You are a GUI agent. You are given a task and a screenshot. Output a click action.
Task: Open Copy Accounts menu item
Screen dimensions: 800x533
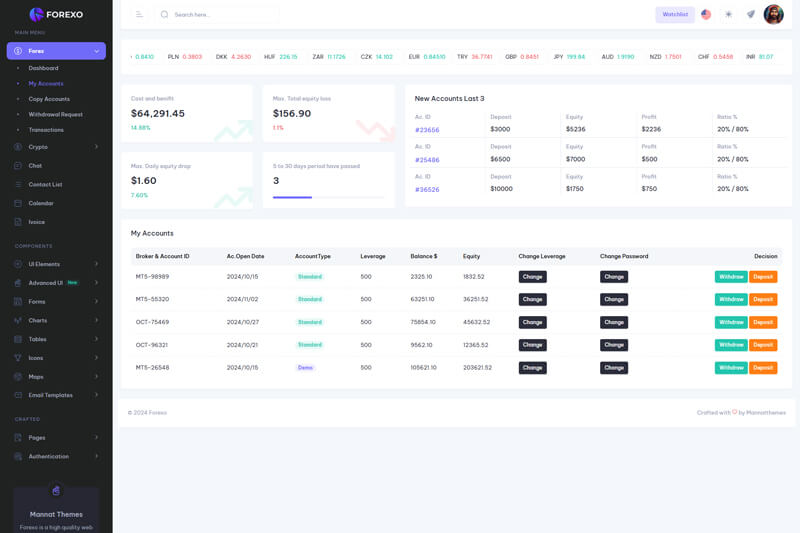point(49,99)
